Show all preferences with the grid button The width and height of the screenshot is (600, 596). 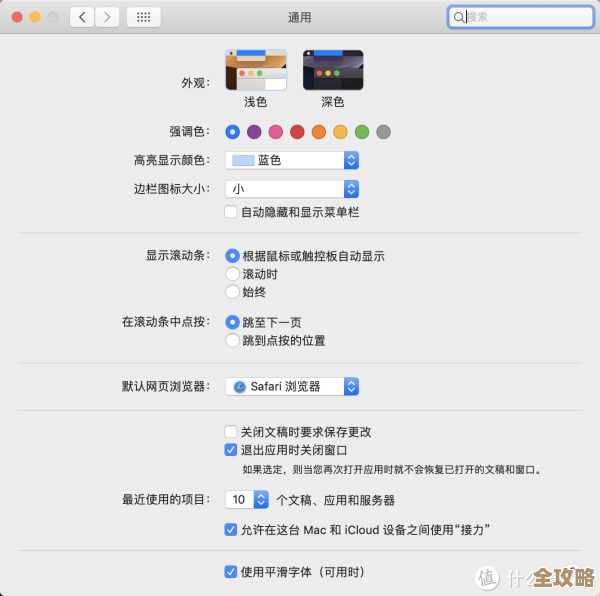tap(143, 17)
